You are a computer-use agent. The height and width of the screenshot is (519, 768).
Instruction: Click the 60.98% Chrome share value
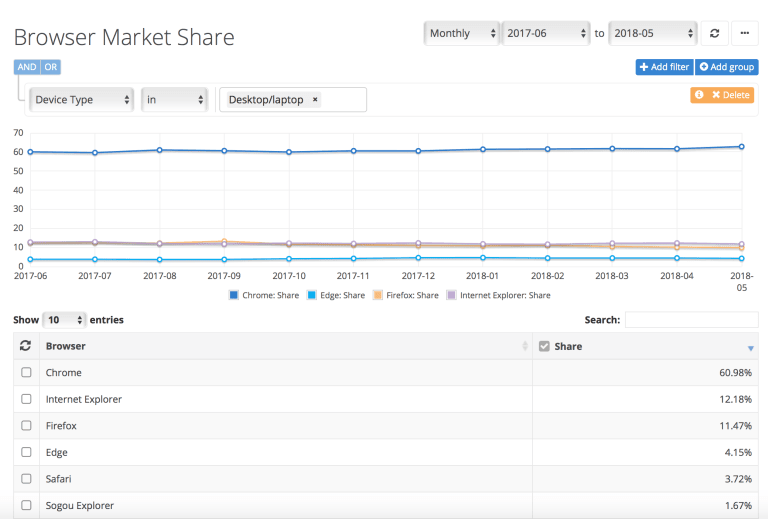click(x=735, y=373)
